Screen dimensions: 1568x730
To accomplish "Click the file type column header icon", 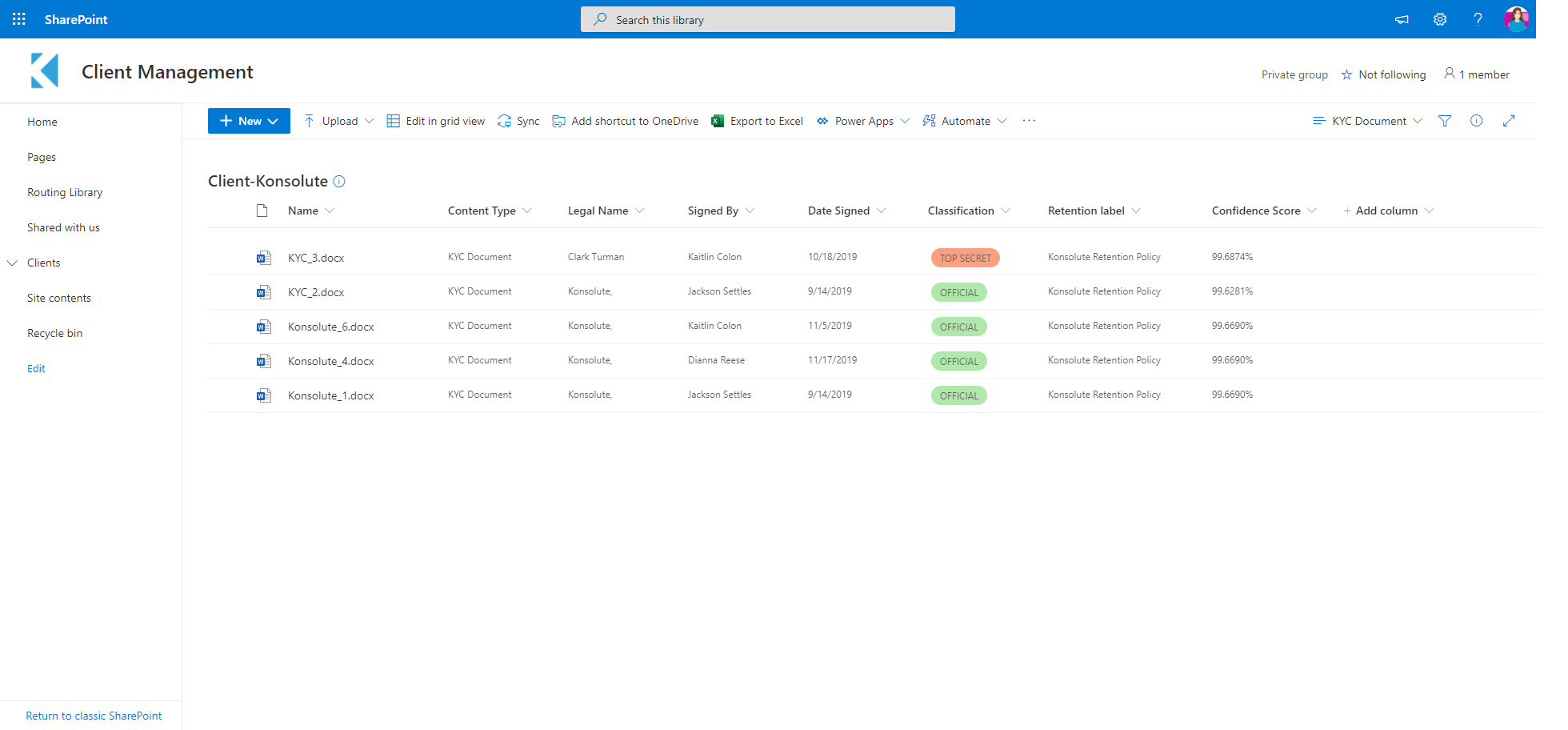I will [262, 211].
